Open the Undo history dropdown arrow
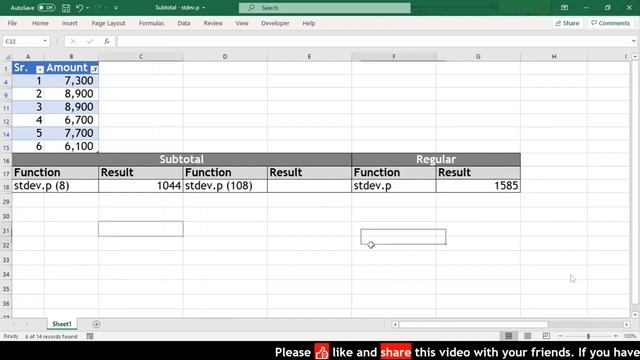Image resolution: width=640 pixels, height=360 pixels. [x=87, y=8]
